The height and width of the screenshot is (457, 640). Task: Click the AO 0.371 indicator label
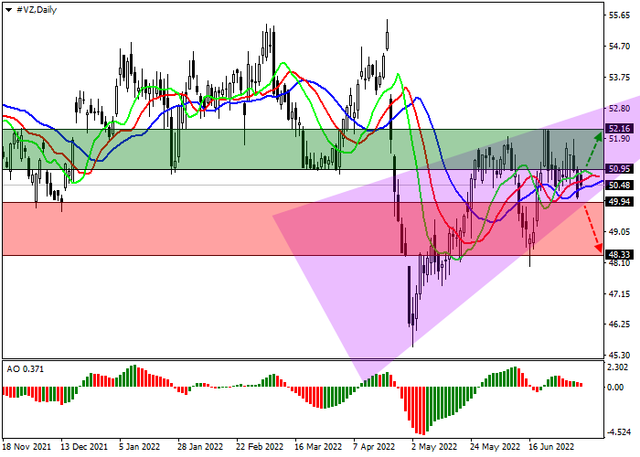pyautogui.click(x=25, y=369)
